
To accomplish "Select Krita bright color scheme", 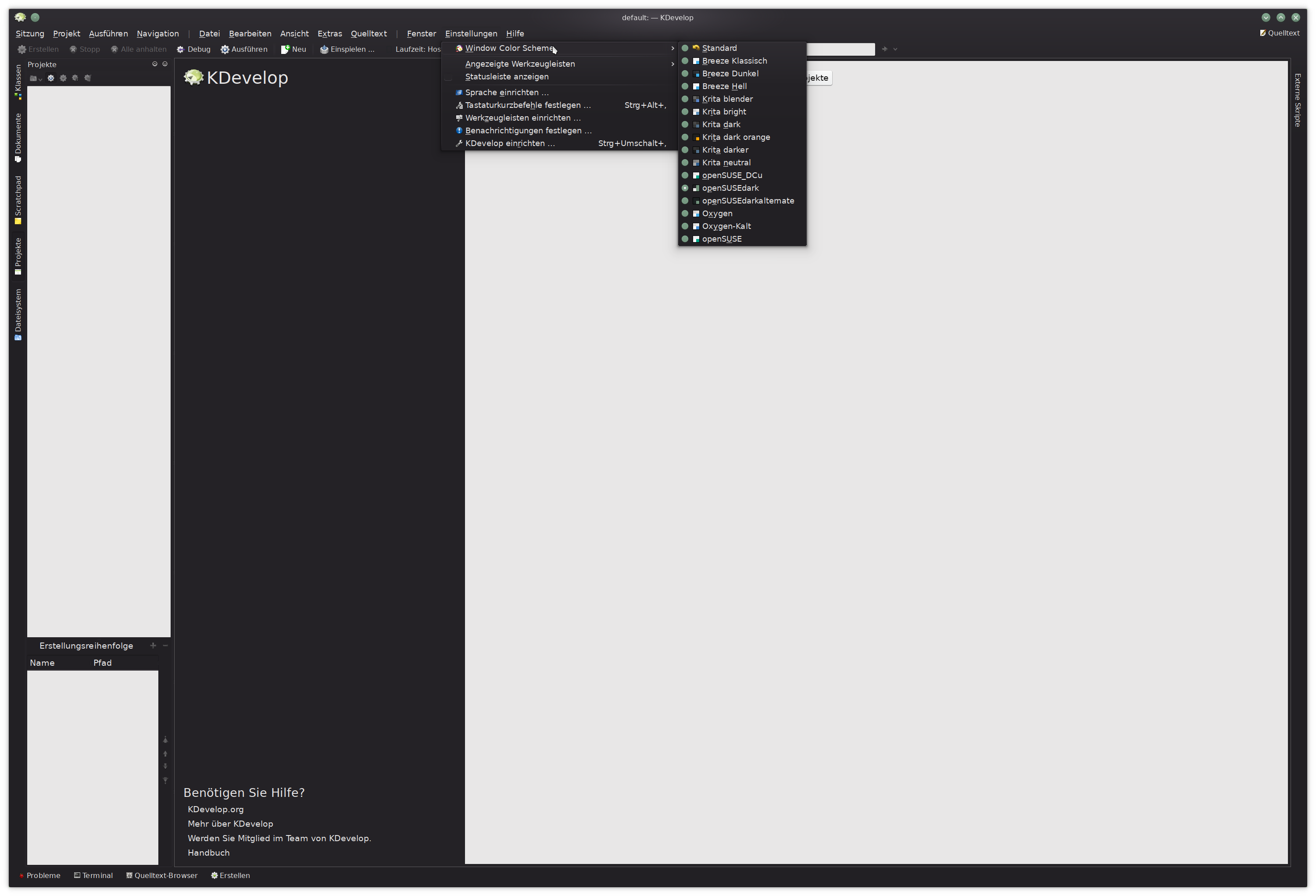I will [x=742, y=111].
